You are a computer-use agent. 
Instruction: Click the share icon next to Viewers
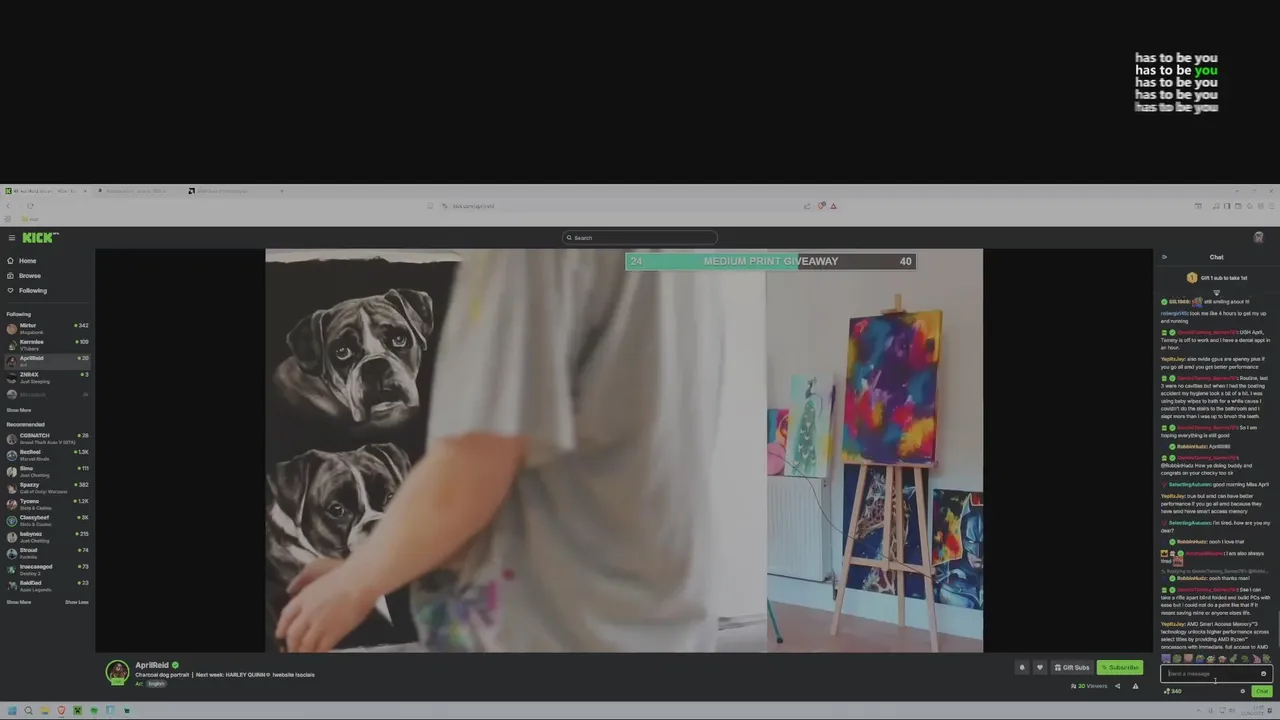tap(1118, 686)
